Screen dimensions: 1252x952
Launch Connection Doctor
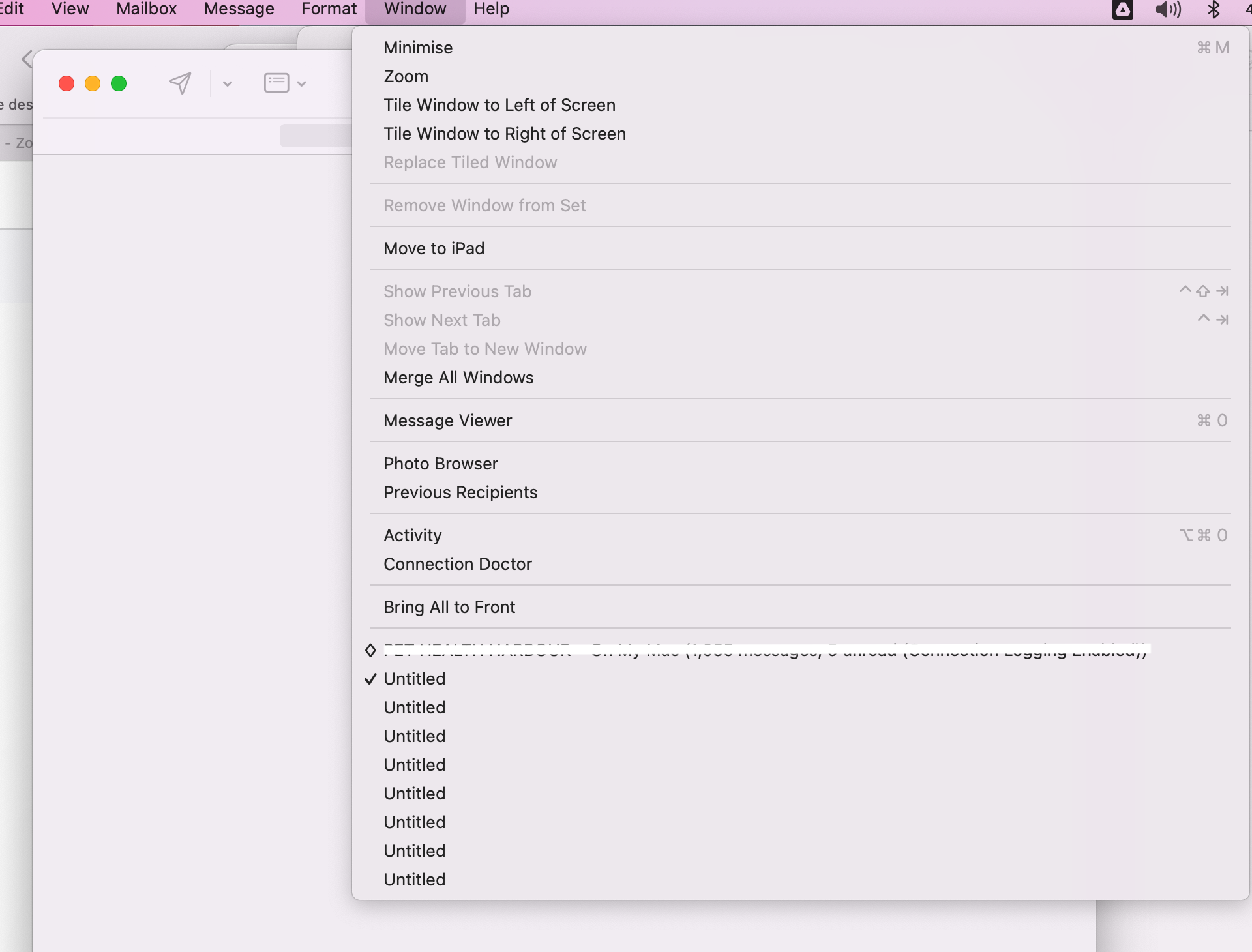pos(457,563)
